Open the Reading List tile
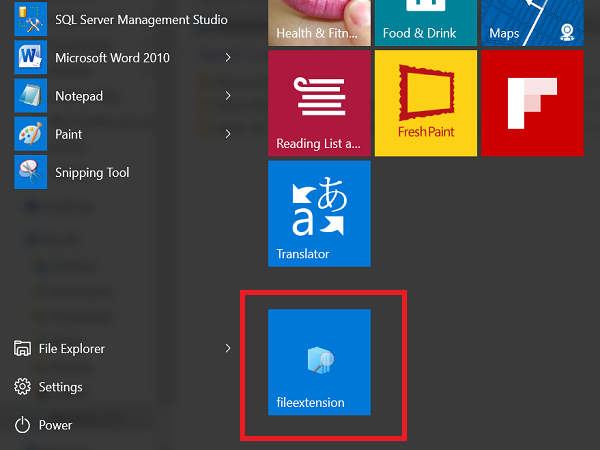The width and height of the screenshot is (600, 450). click(x=319, y=103)
